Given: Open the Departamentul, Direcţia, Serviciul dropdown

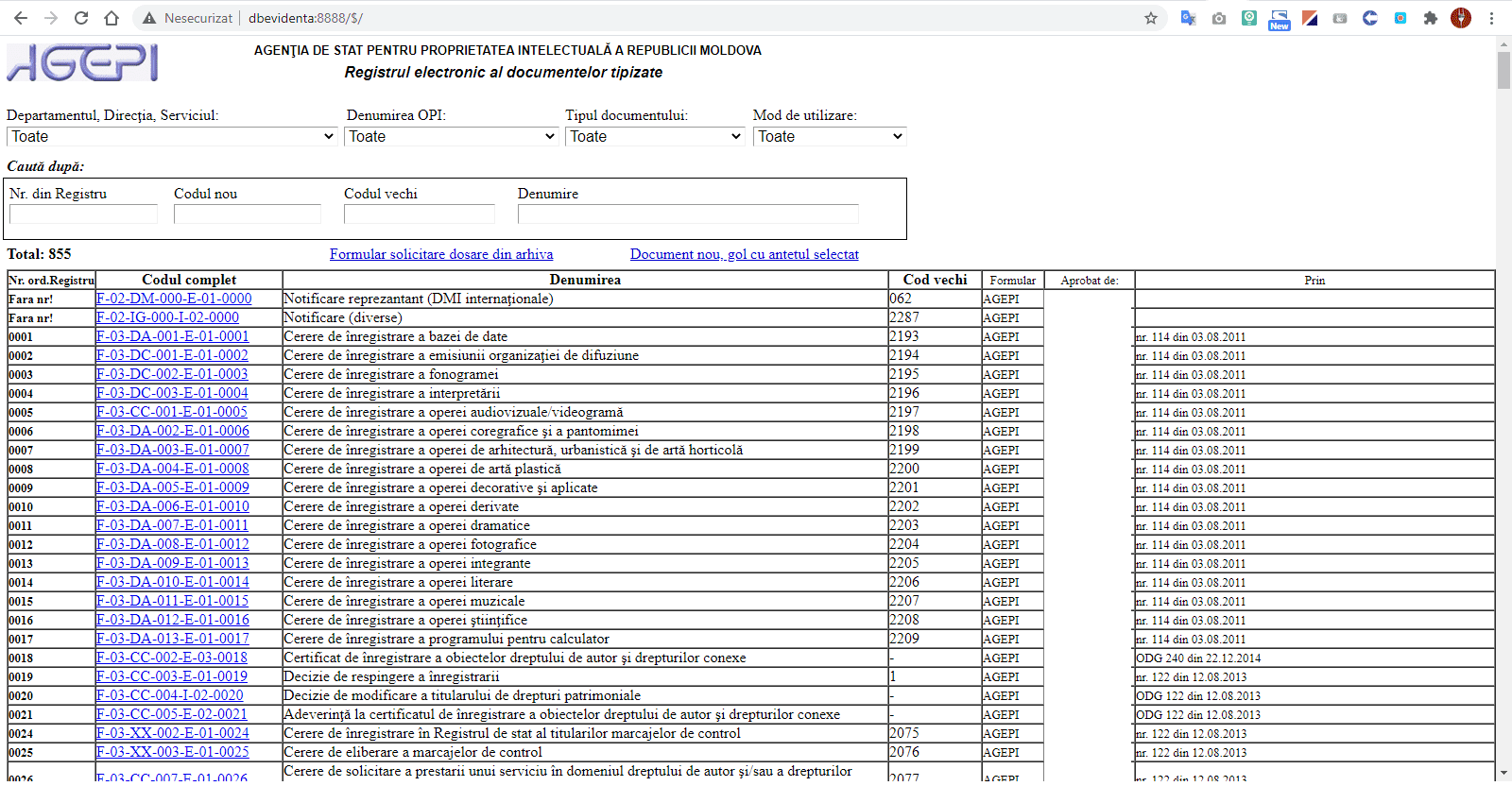Looking at the screenshot, I should [x=172, y=136].
